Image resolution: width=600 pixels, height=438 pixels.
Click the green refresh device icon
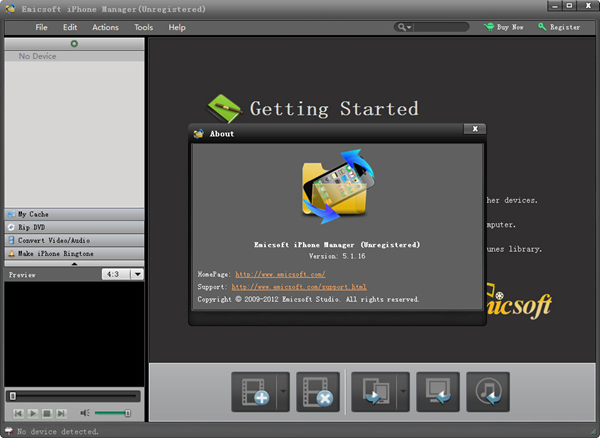(74, 44)
